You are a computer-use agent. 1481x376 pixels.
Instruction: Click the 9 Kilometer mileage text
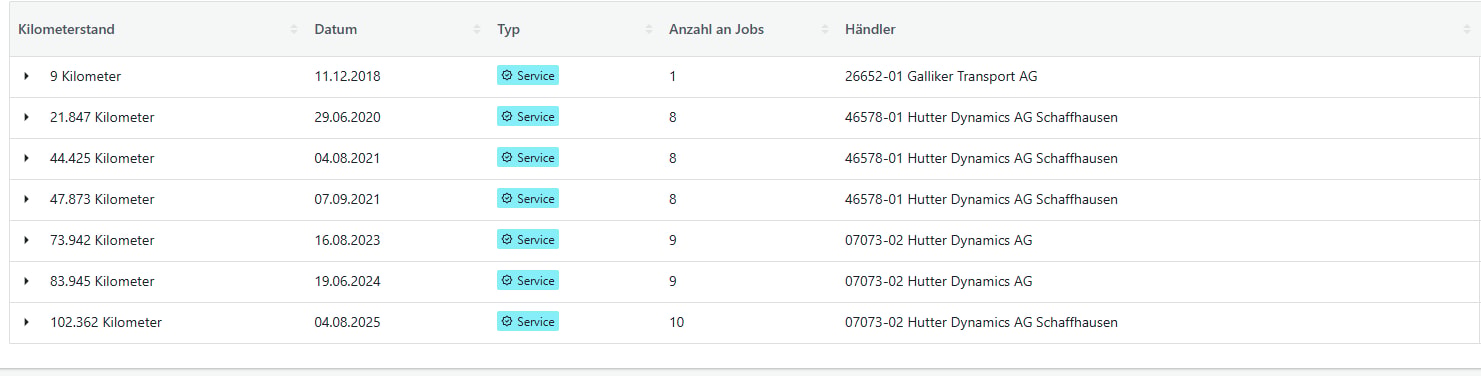click(x=85, y=76)
